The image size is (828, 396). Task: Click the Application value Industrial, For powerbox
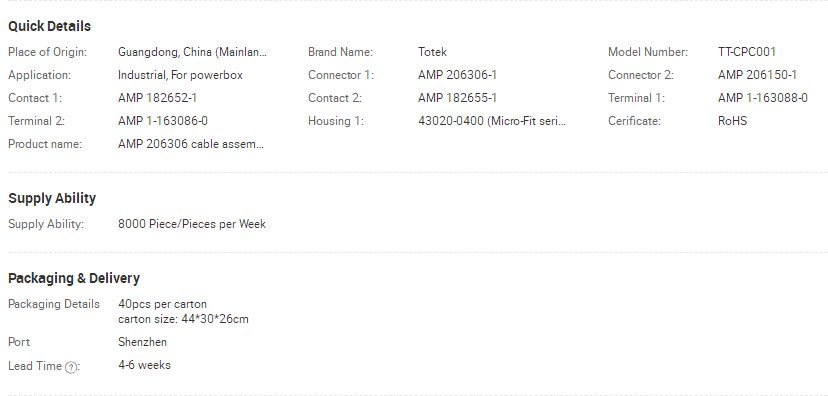[x=181, y=75]
